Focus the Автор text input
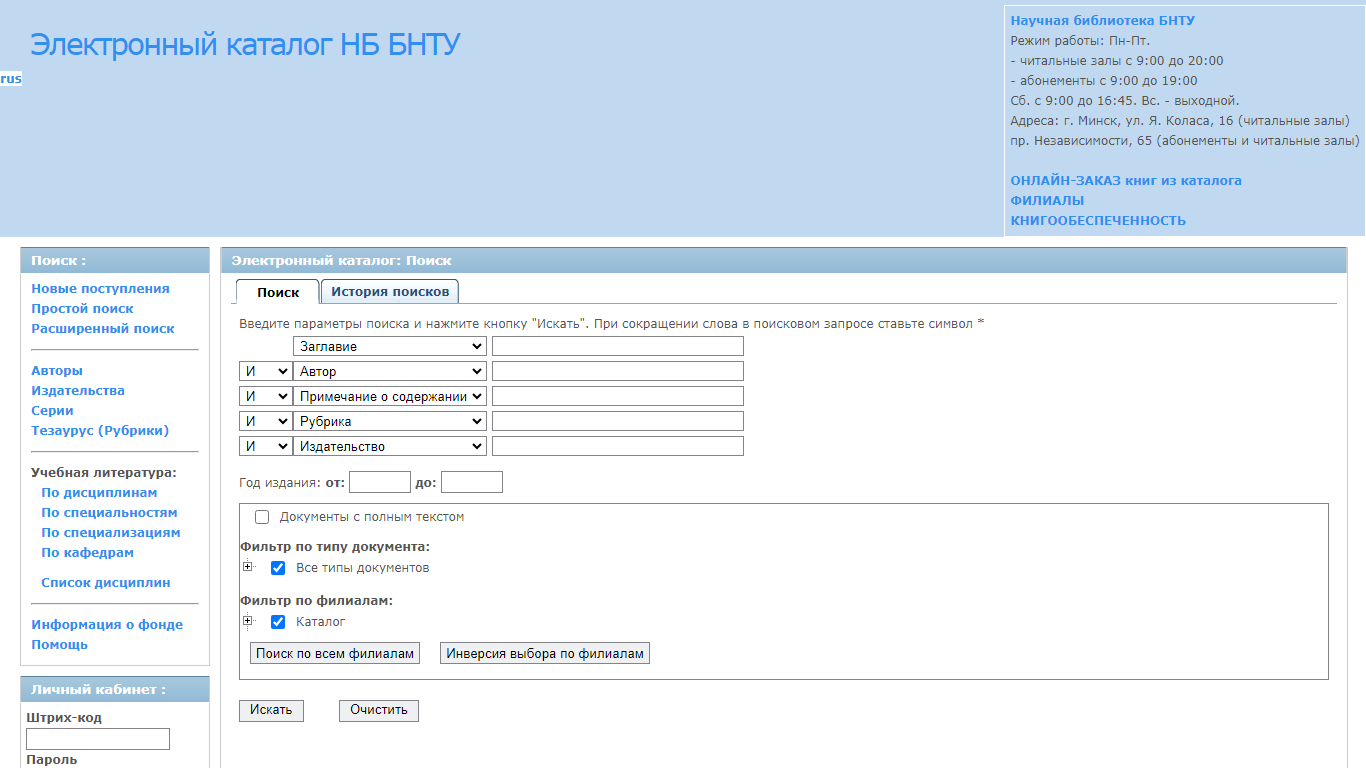The image size is (1366, 768). point(618,371)
